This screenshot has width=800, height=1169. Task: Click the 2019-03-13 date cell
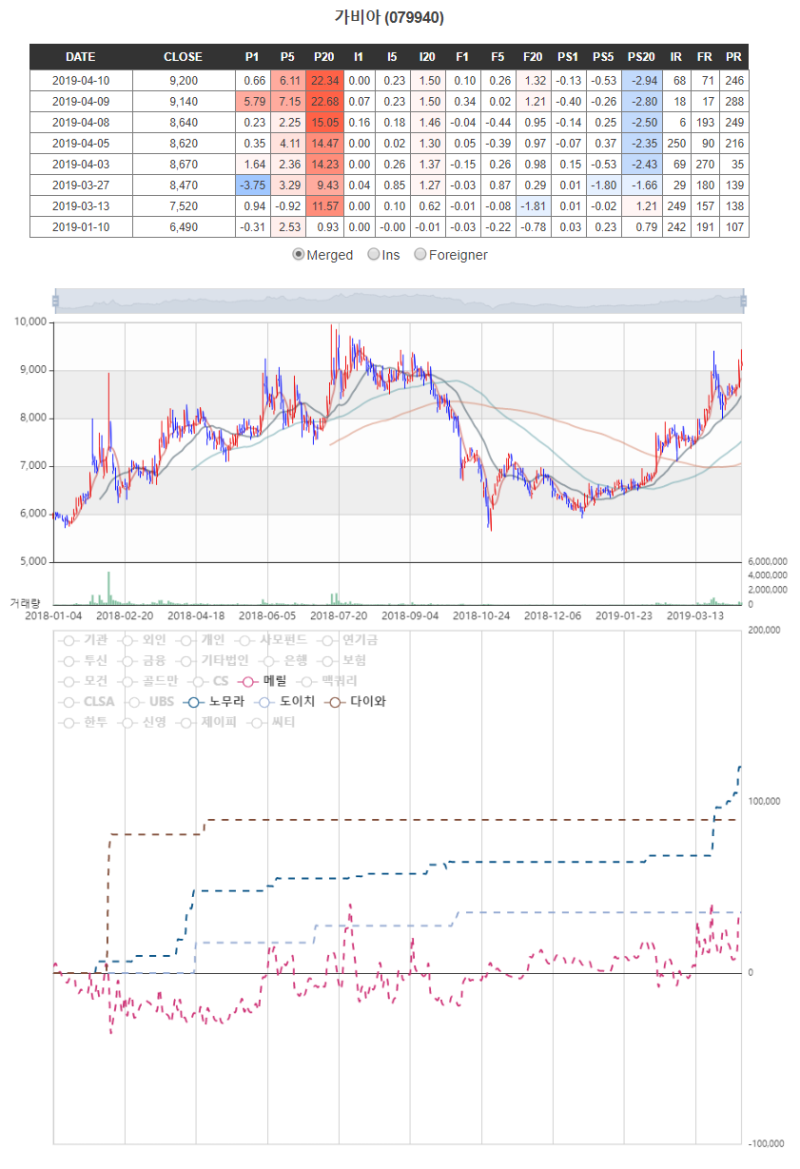tap(81, 206)
